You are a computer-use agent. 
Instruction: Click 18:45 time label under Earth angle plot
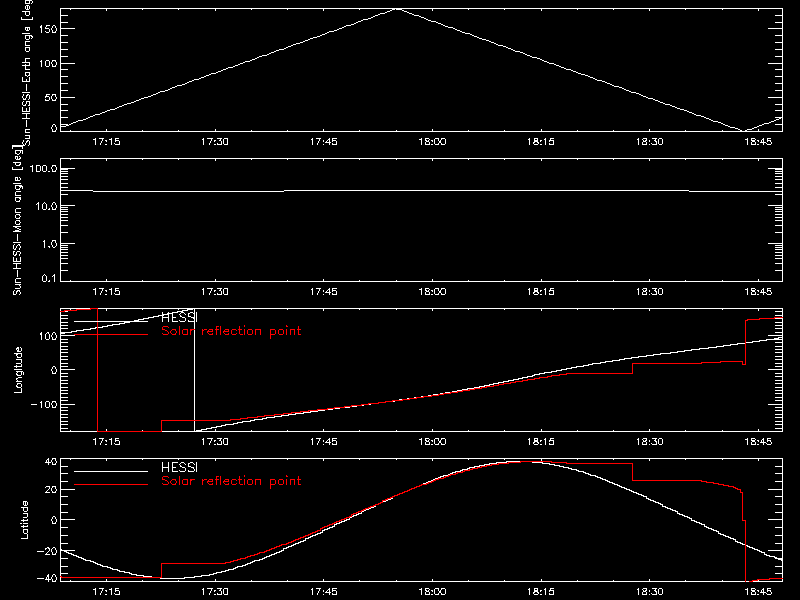tap(758, 142)
